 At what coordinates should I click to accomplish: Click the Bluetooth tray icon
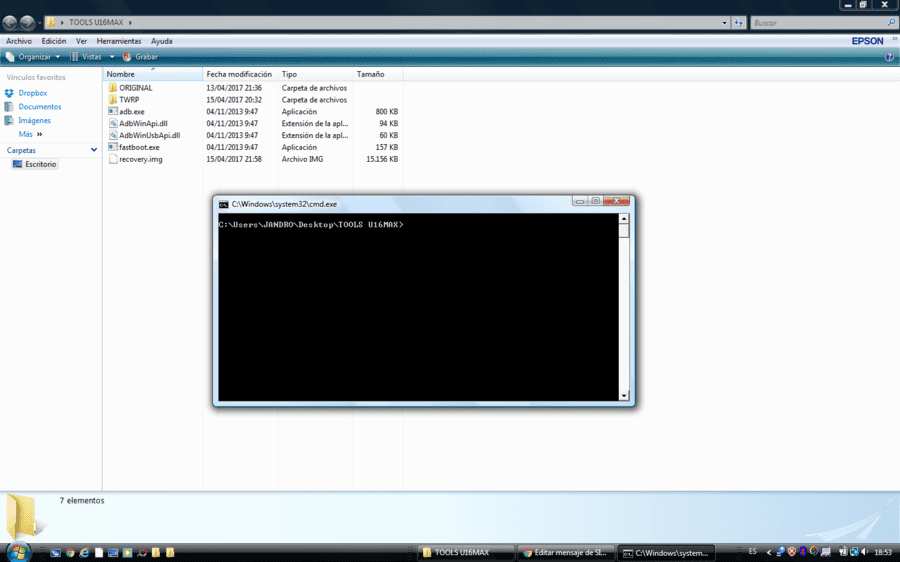(x=802, y=552)
